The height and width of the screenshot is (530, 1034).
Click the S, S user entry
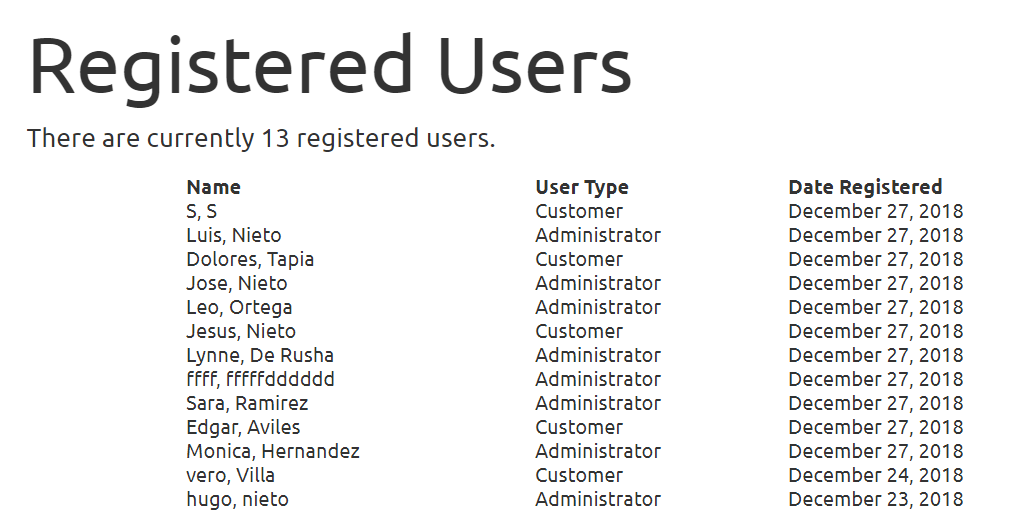coord(202,212)
